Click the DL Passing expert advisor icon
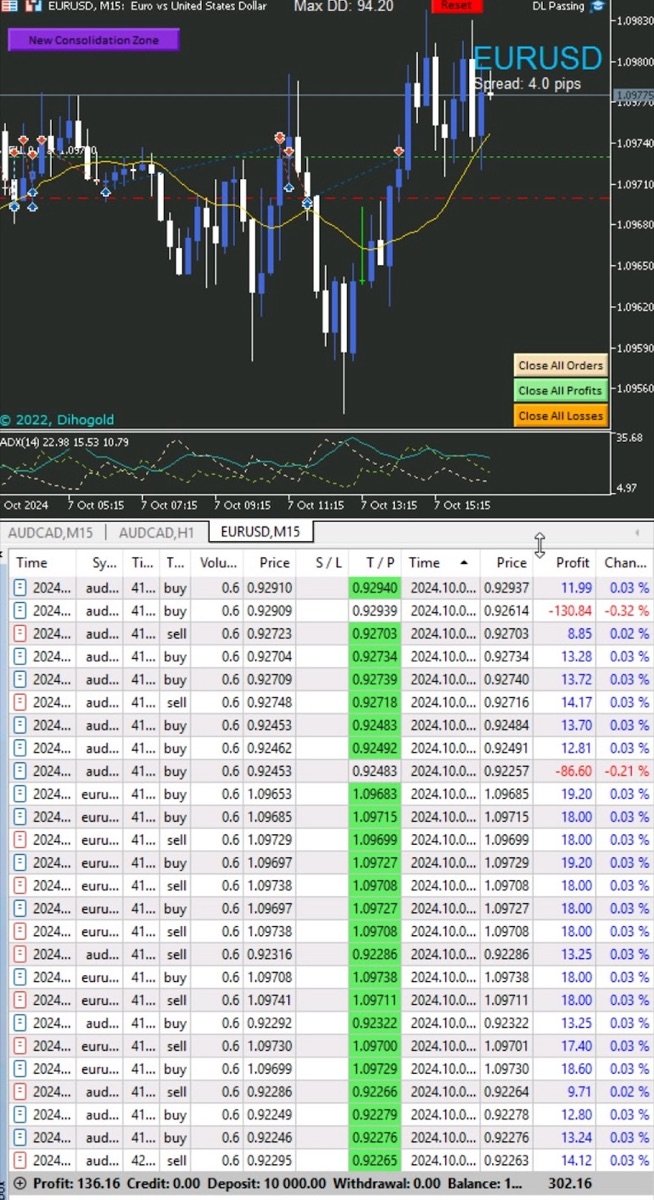654x1200 pixels. [x=598, y=6]
